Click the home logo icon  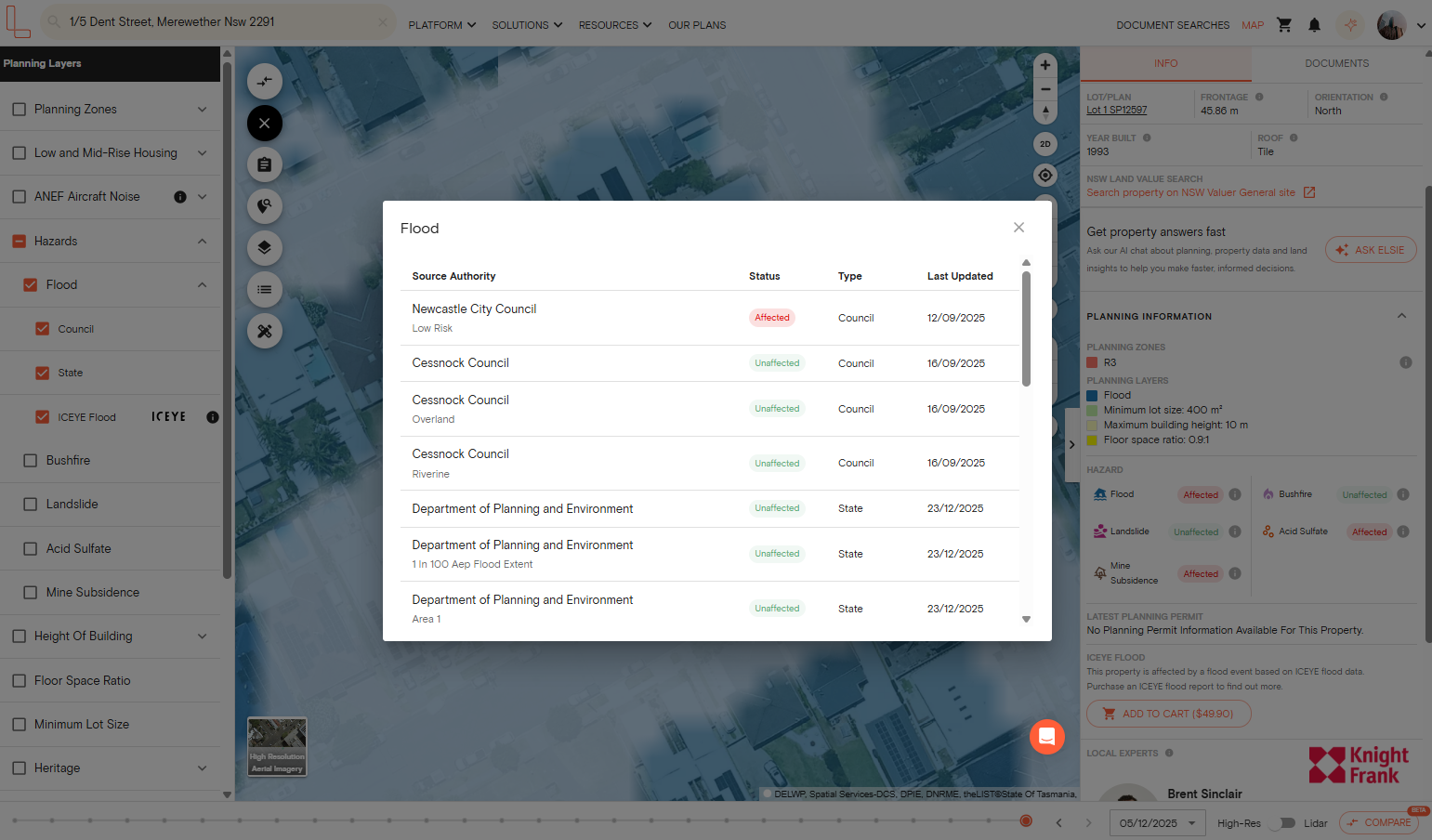(18, 22)
